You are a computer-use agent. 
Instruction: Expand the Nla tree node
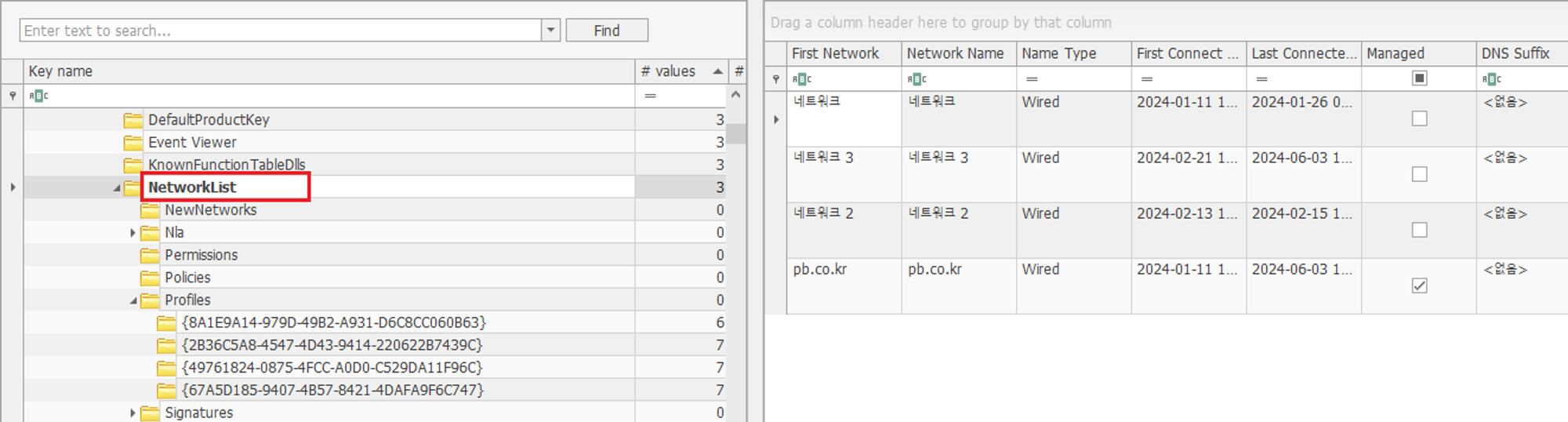point(132,233)
